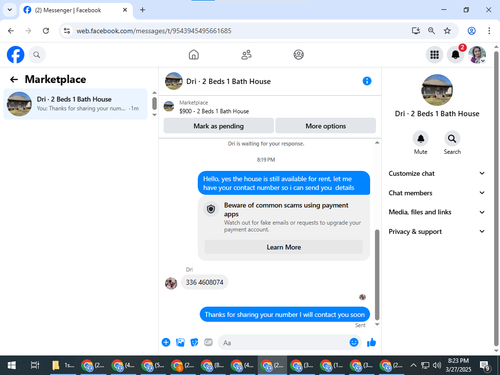The image size is (500, 375).
Task: Close the Messenger browser tab
Action: click(125, 10)
